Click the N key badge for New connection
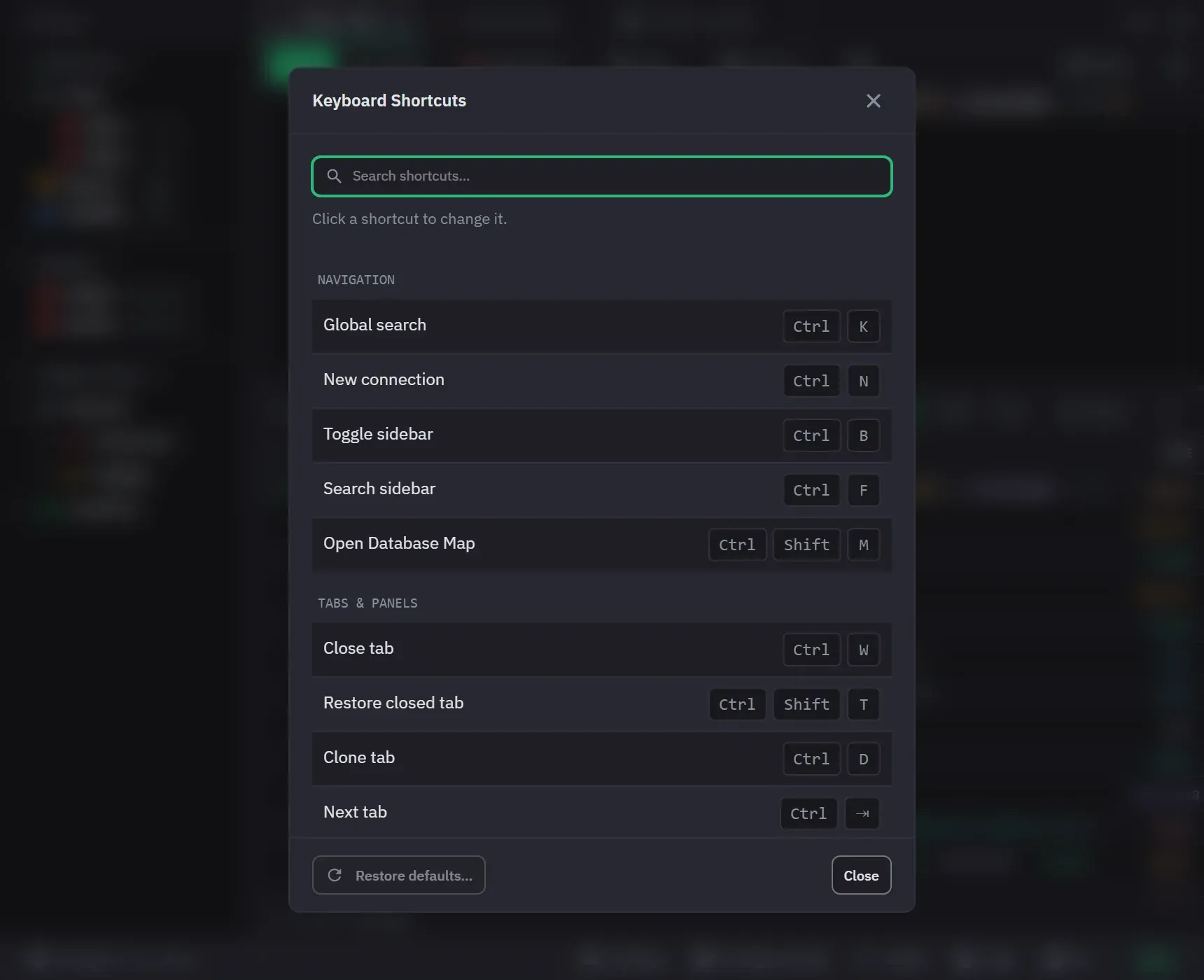Image resolution: width=1204 pixels, height=980 pixels. pyautogui.click(x=863, y=381)
